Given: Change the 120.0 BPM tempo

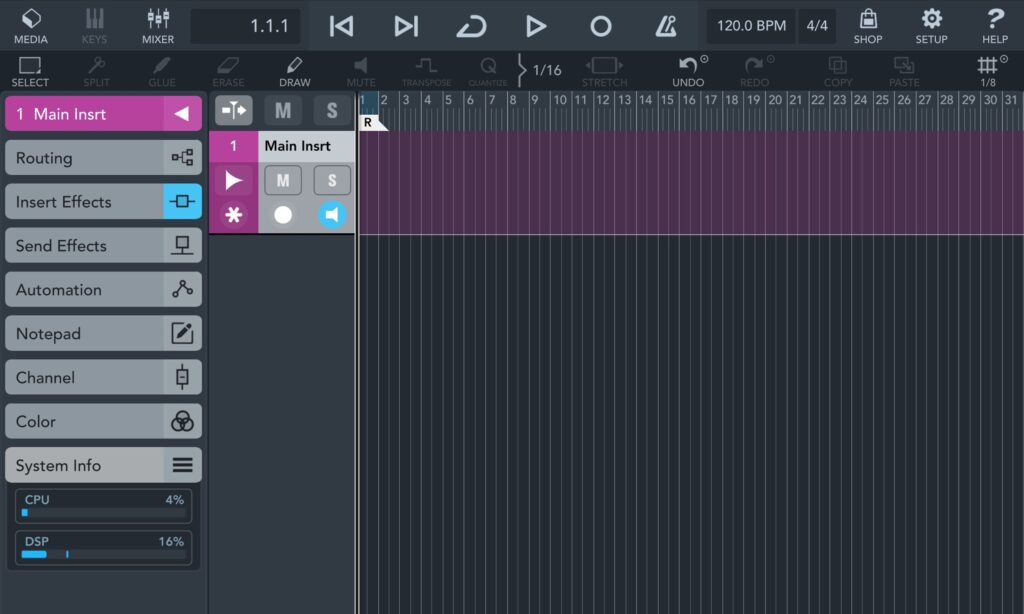Looking at the screenshot, I should 751,26.
